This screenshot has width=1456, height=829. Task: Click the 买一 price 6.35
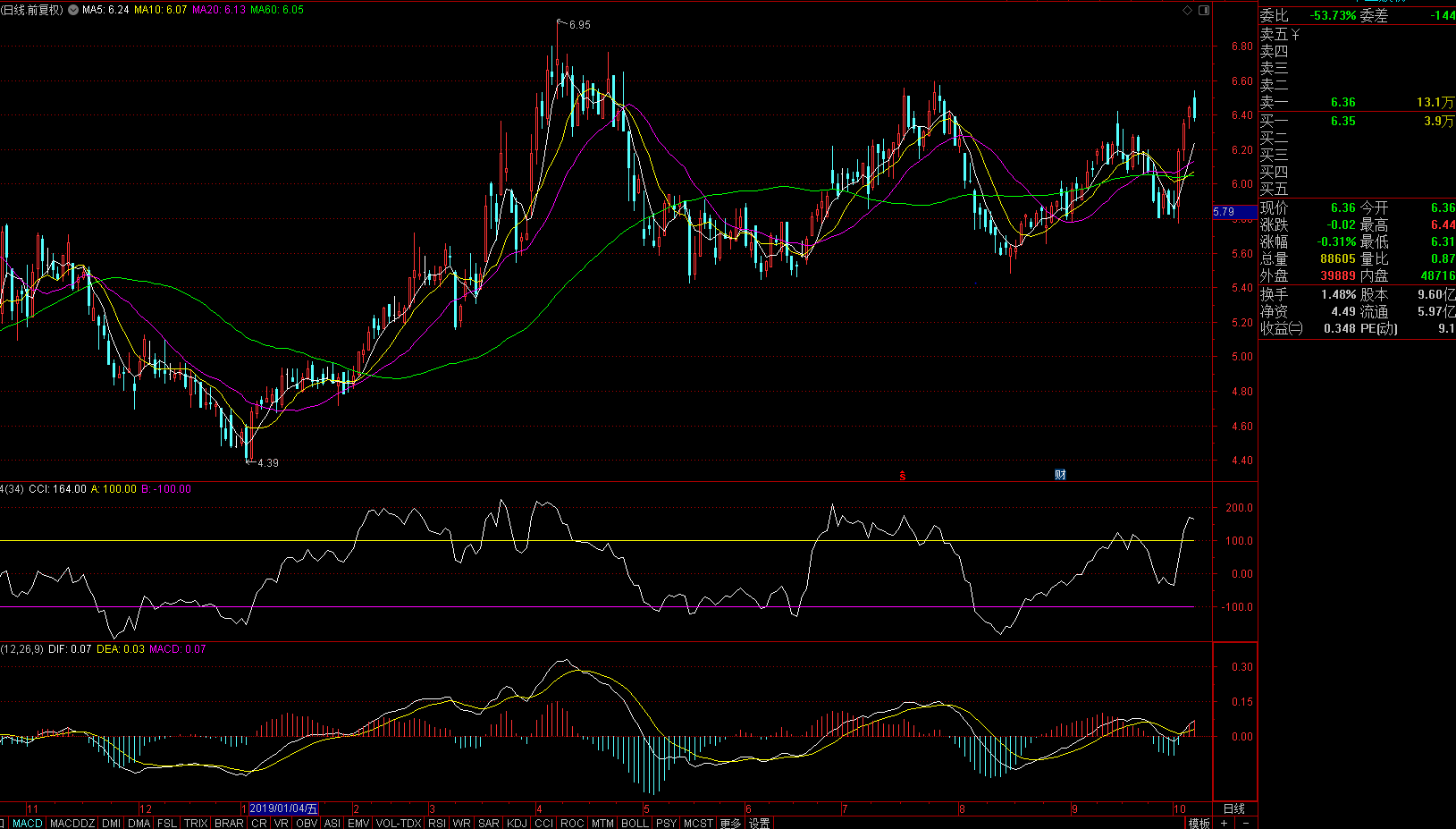click(x=1342, y=121)
